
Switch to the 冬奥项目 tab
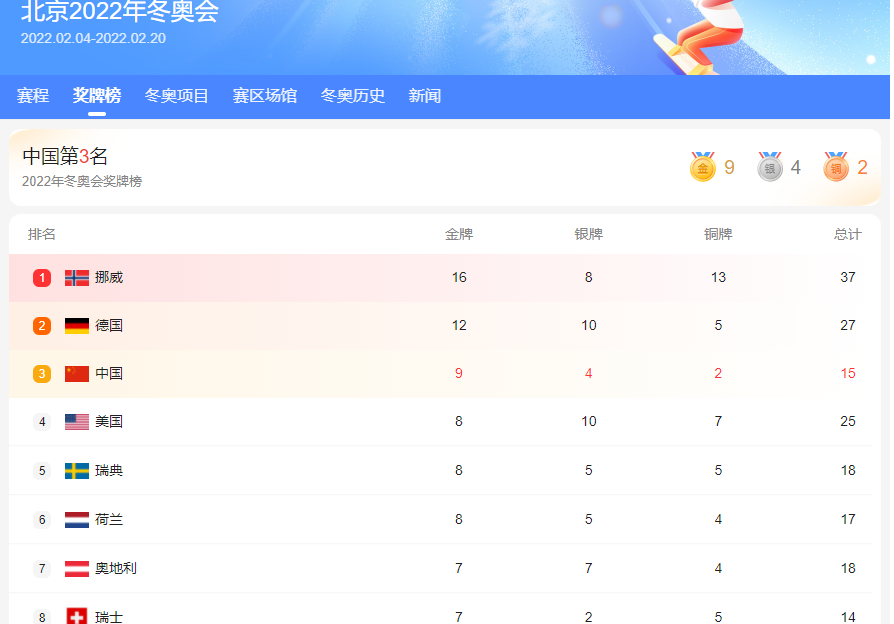tap(176, 95)
